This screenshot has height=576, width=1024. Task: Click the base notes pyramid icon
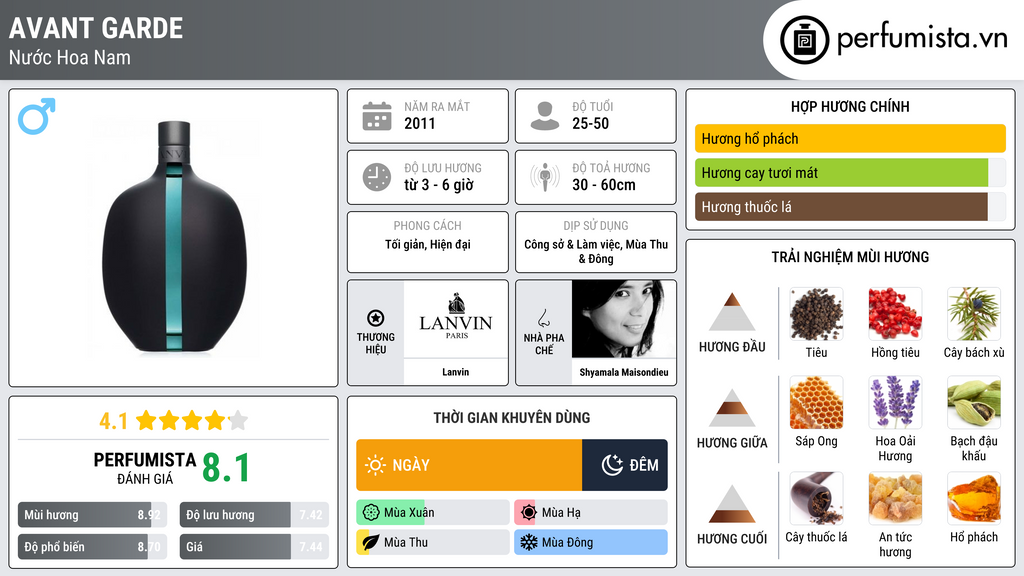(732, 504)
